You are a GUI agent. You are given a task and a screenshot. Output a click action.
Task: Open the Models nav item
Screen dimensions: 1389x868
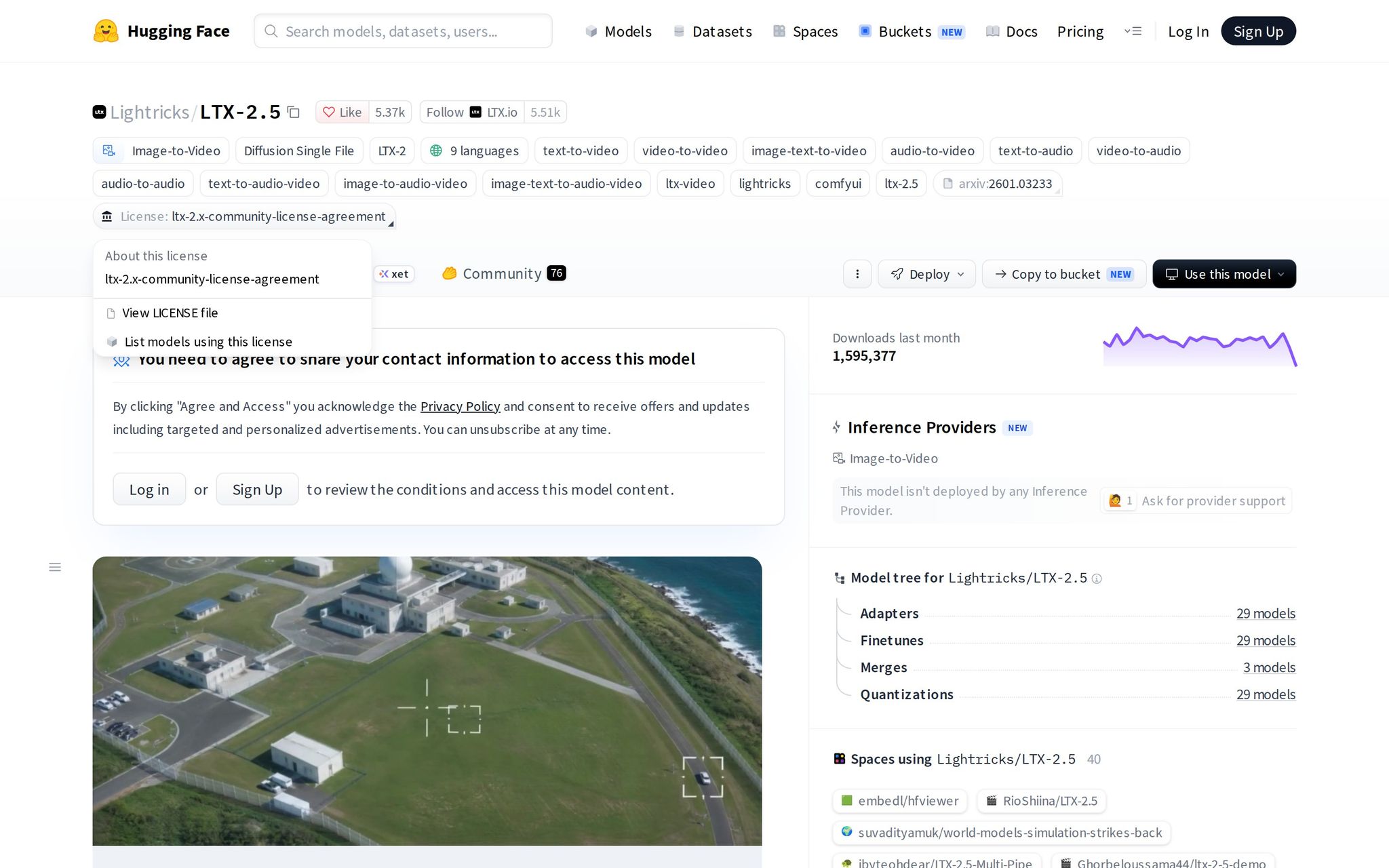[x=619, y=31]
